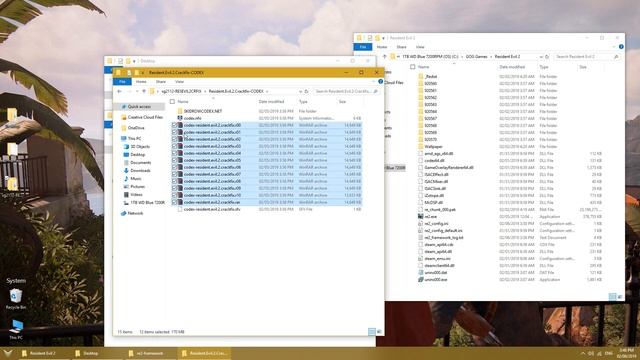640x360 pixels.
Task: Sort by Date modified in the CODEX window
Action: coord(271,102)
